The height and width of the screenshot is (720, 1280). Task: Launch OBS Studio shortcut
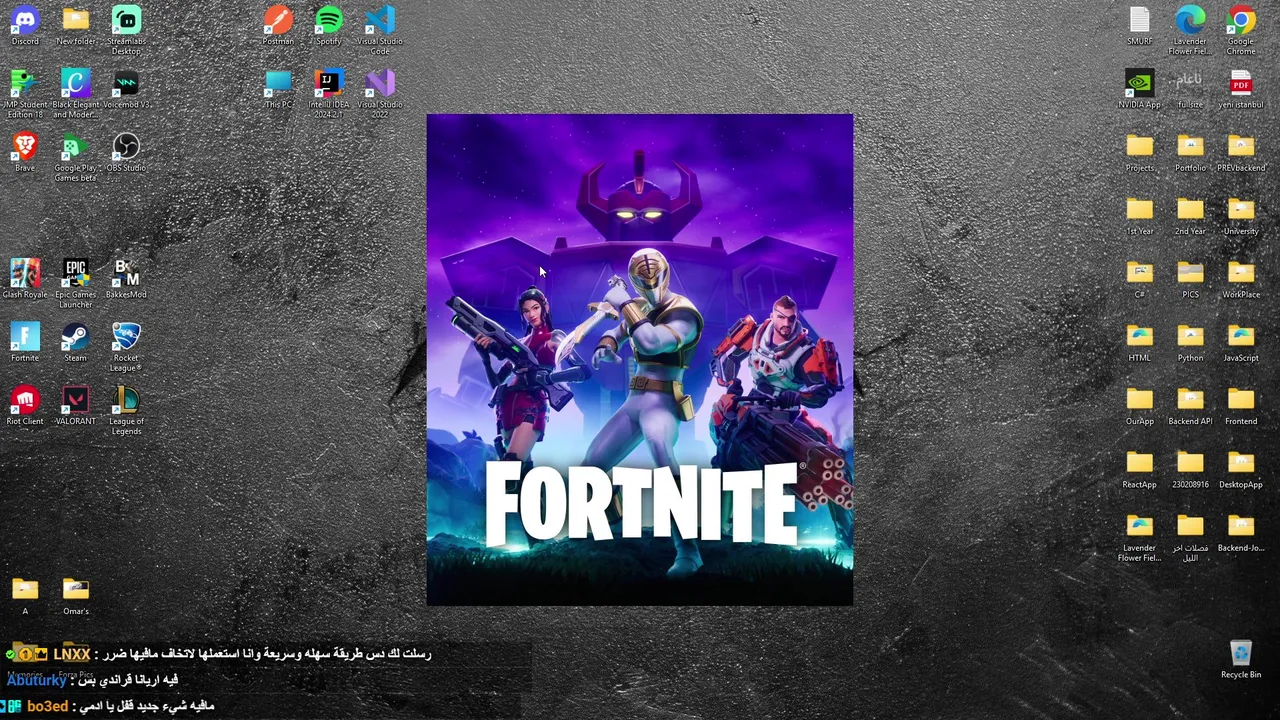126,153
